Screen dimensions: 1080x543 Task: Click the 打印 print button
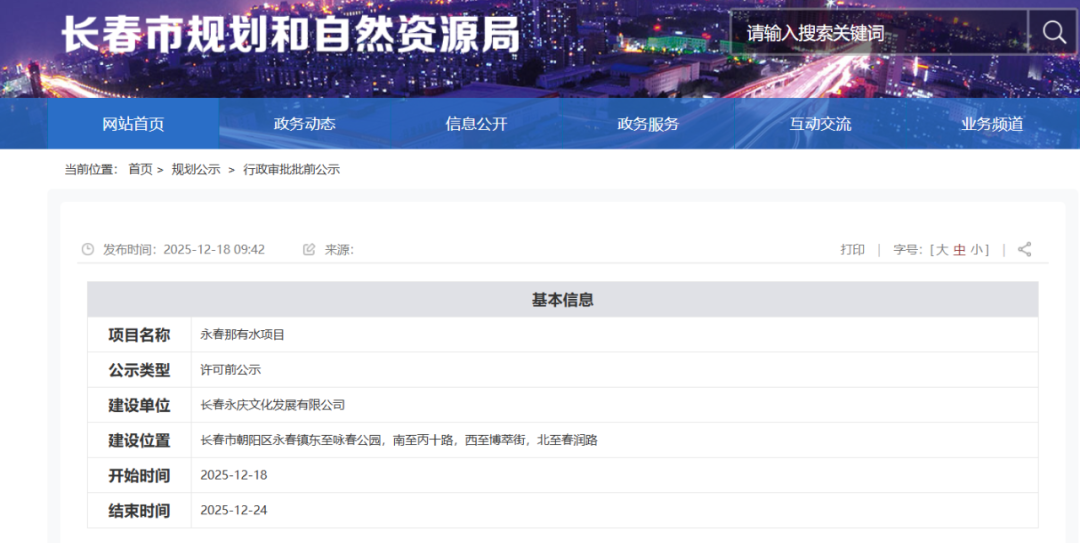(852, 249)
